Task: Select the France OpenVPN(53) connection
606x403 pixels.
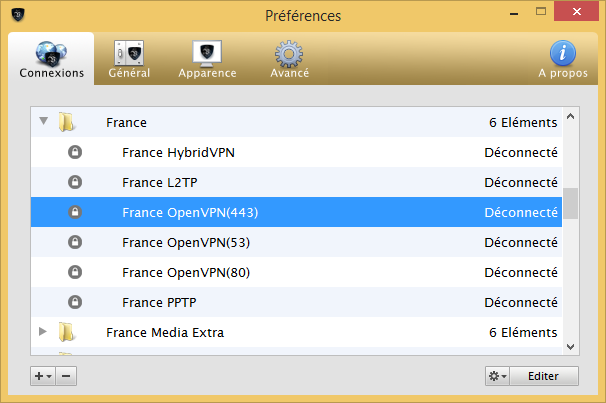Action: click(296, 242)
